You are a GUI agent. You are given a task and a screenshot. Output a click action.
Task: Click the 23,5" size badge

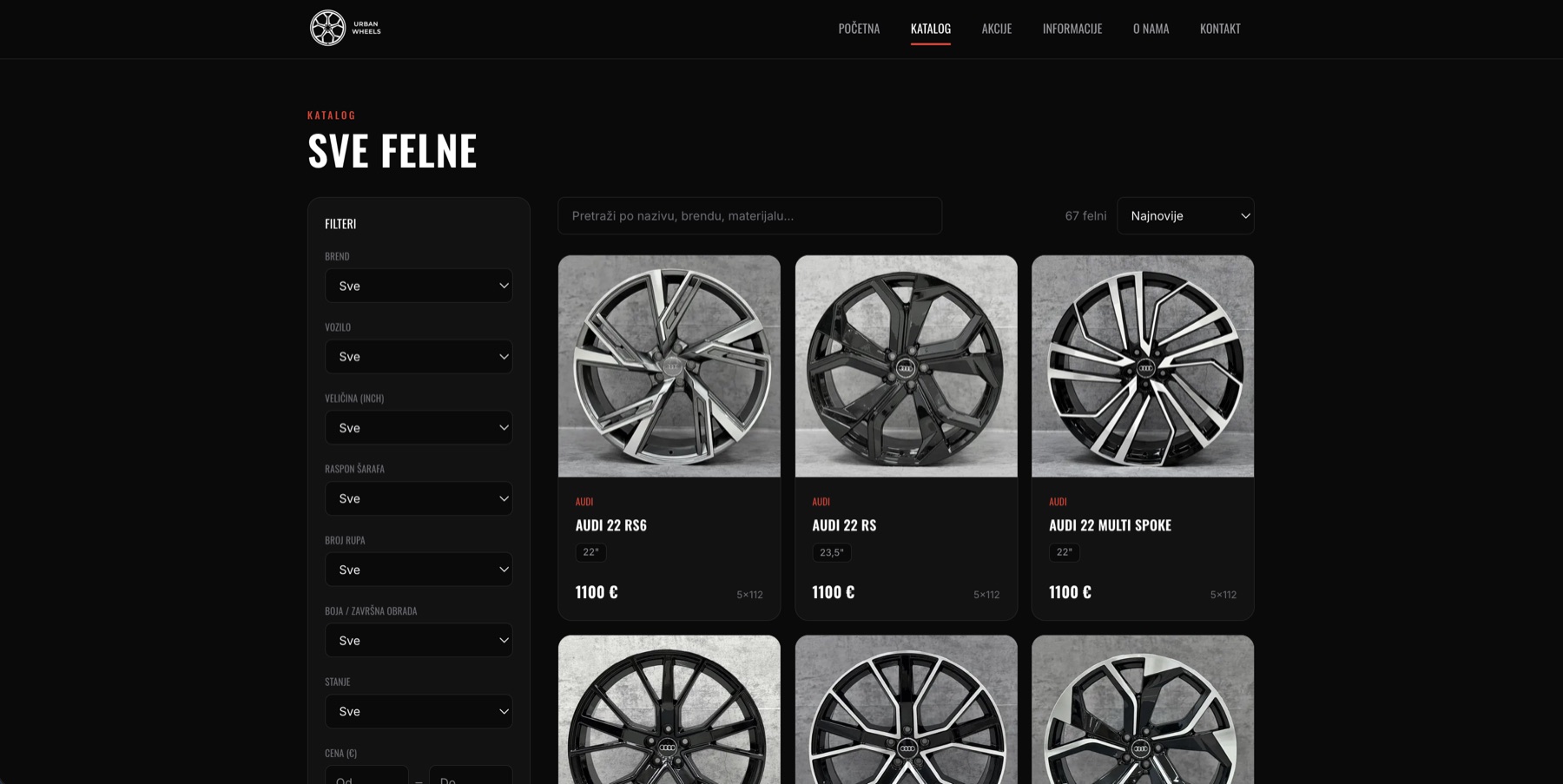[x=832, y=552]
